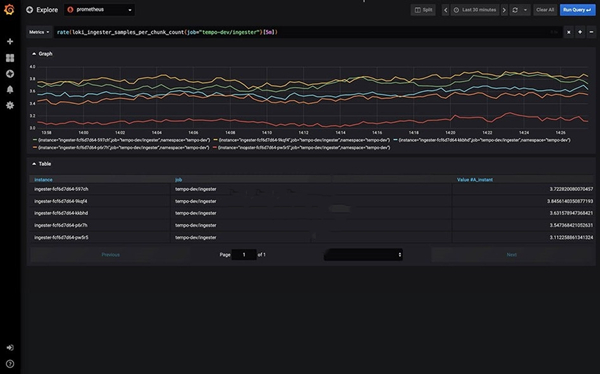Sort table by Value #A_instant column header
Image resolution: width=600 pixels, height=374 pixels.
pyautogui.click(x=474, y=180)
